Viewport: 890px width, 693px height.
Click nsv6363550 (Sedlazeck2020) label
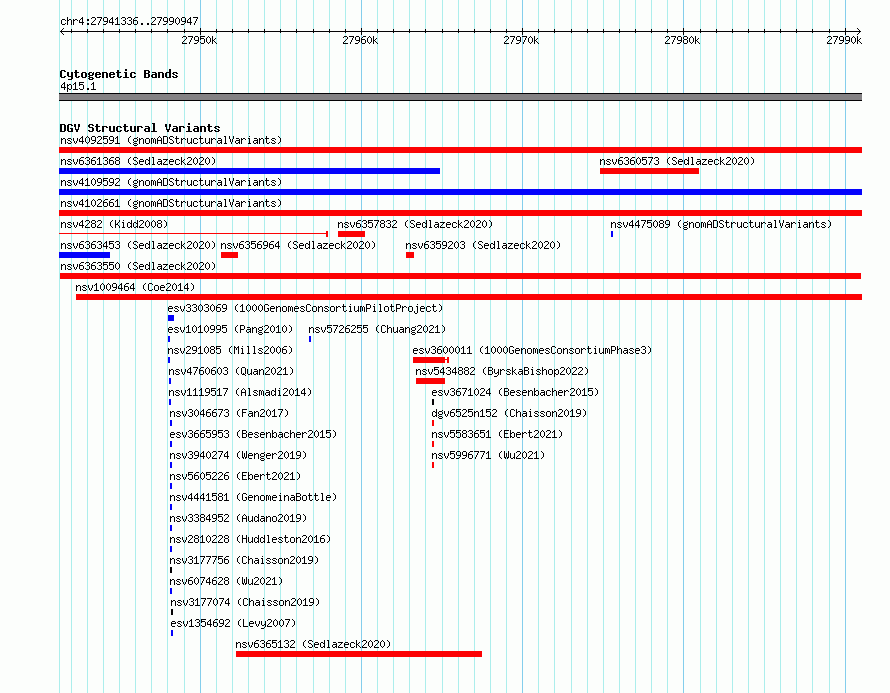click(138, 266)
